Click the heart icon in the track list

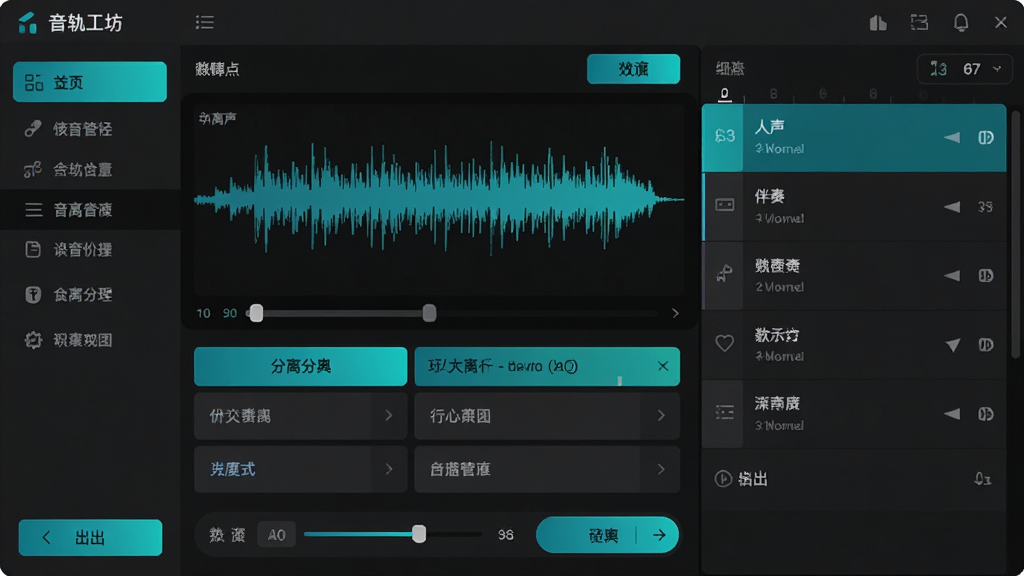point(724,343)
